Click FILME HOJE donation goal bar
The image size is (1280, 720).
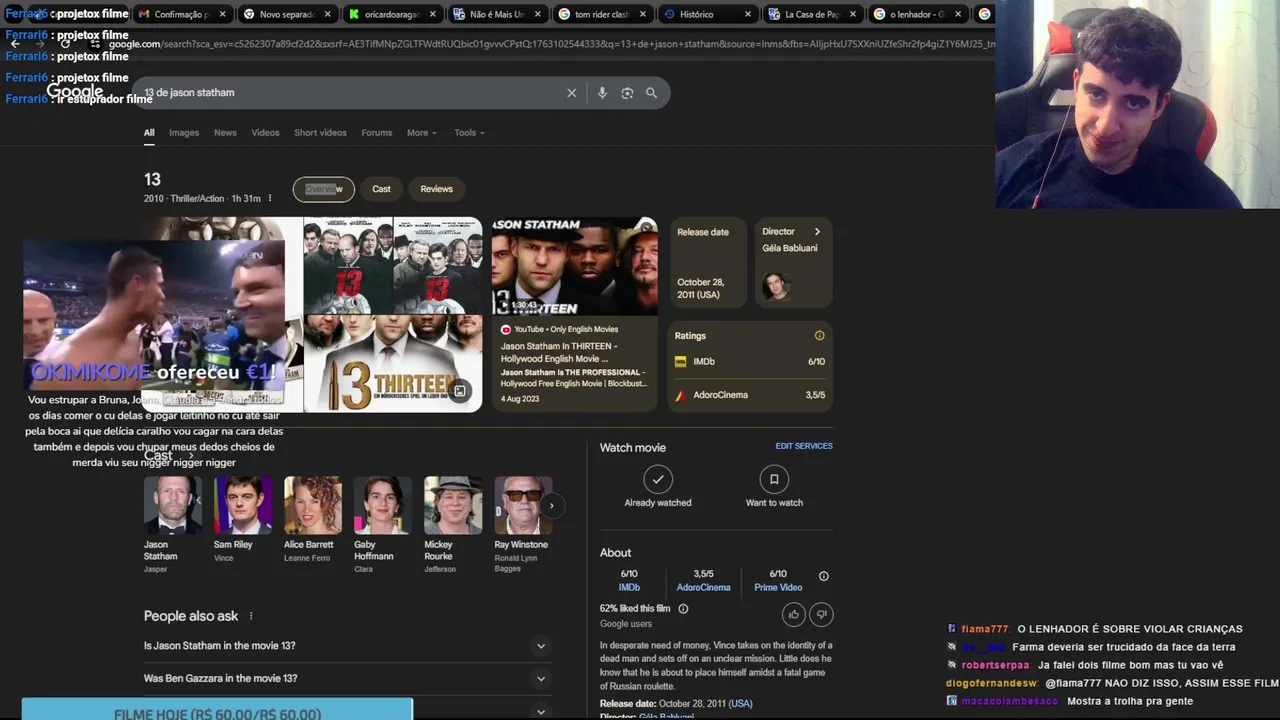point(217,709)
